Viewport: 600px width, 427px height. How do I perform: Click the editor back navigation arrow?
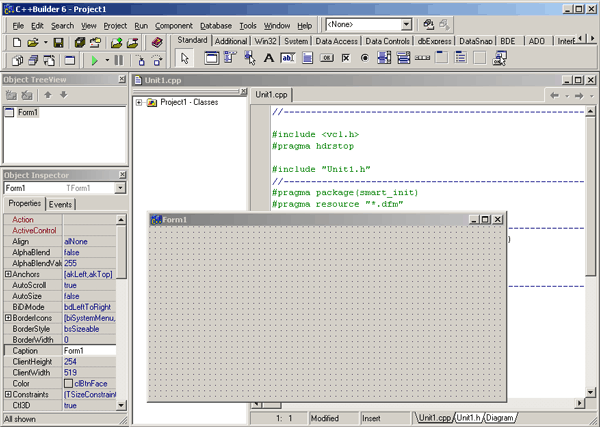coord(554,96)
